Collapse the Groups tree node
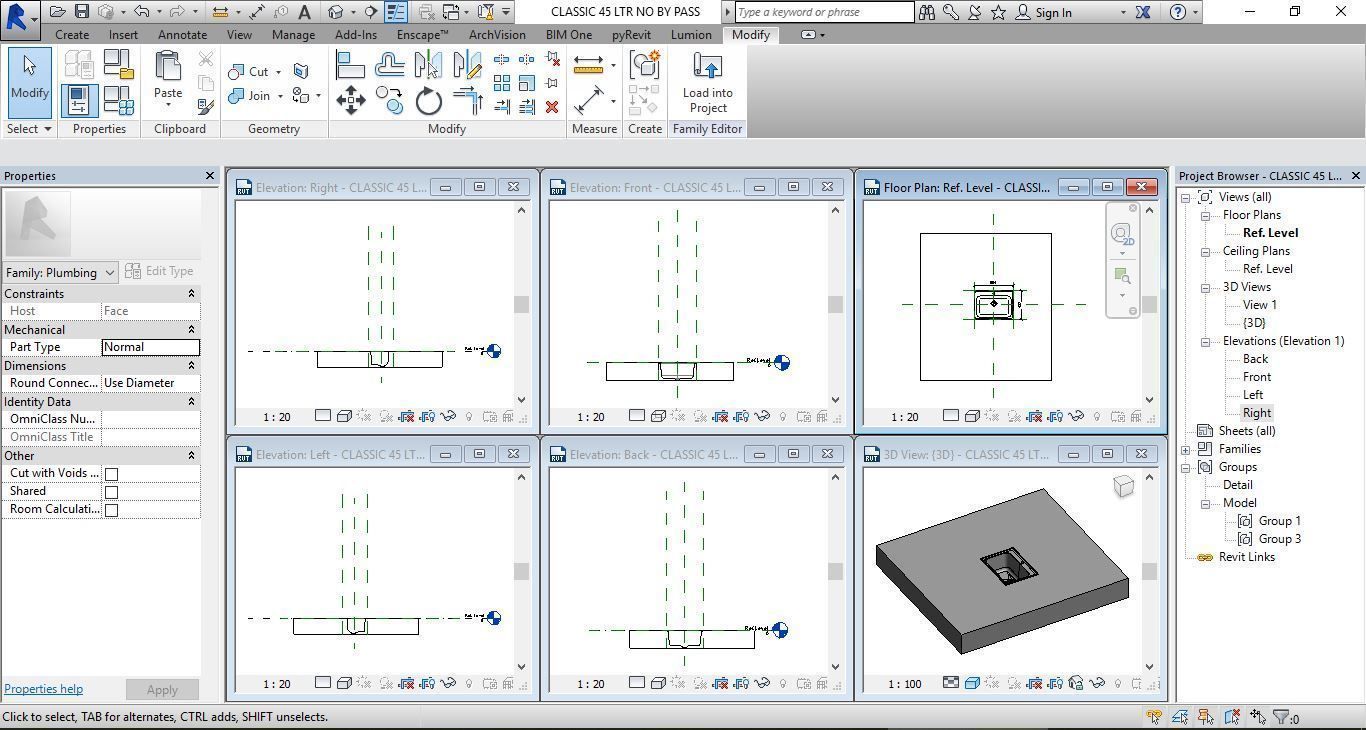 [x=1186, y=467]
